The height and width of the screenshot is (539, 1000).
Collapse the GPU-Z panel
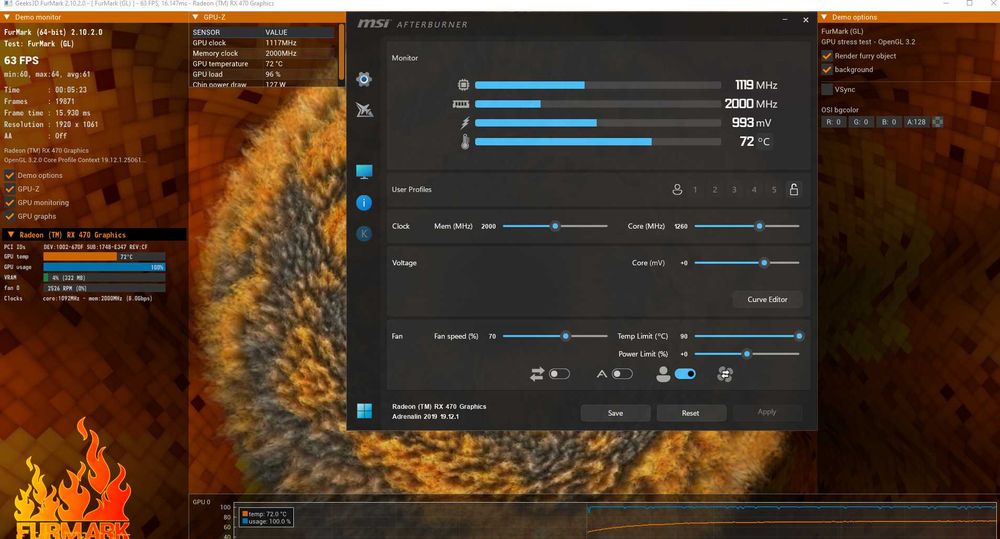195,17
